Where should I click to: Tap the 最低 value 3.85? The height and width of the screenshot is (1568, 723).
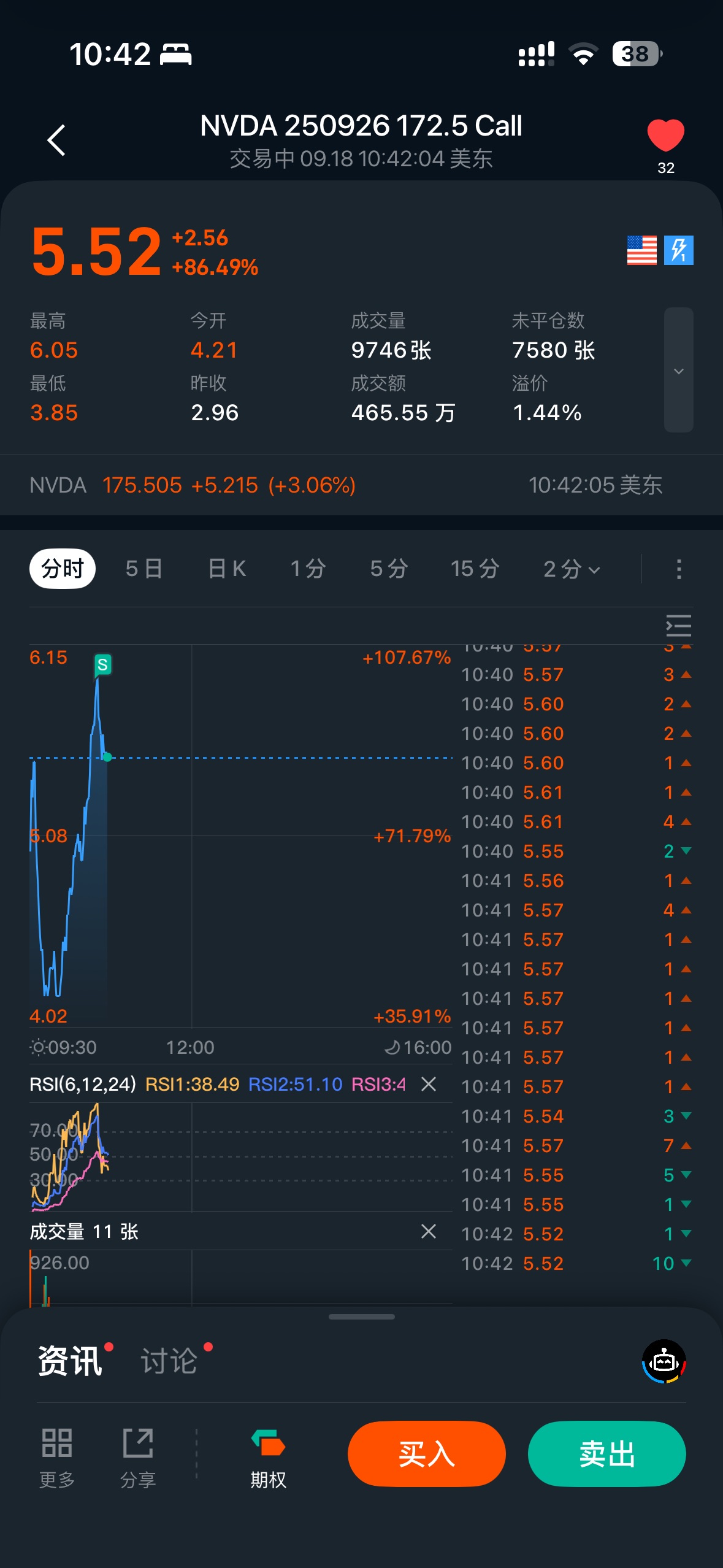tap(54, 413)
